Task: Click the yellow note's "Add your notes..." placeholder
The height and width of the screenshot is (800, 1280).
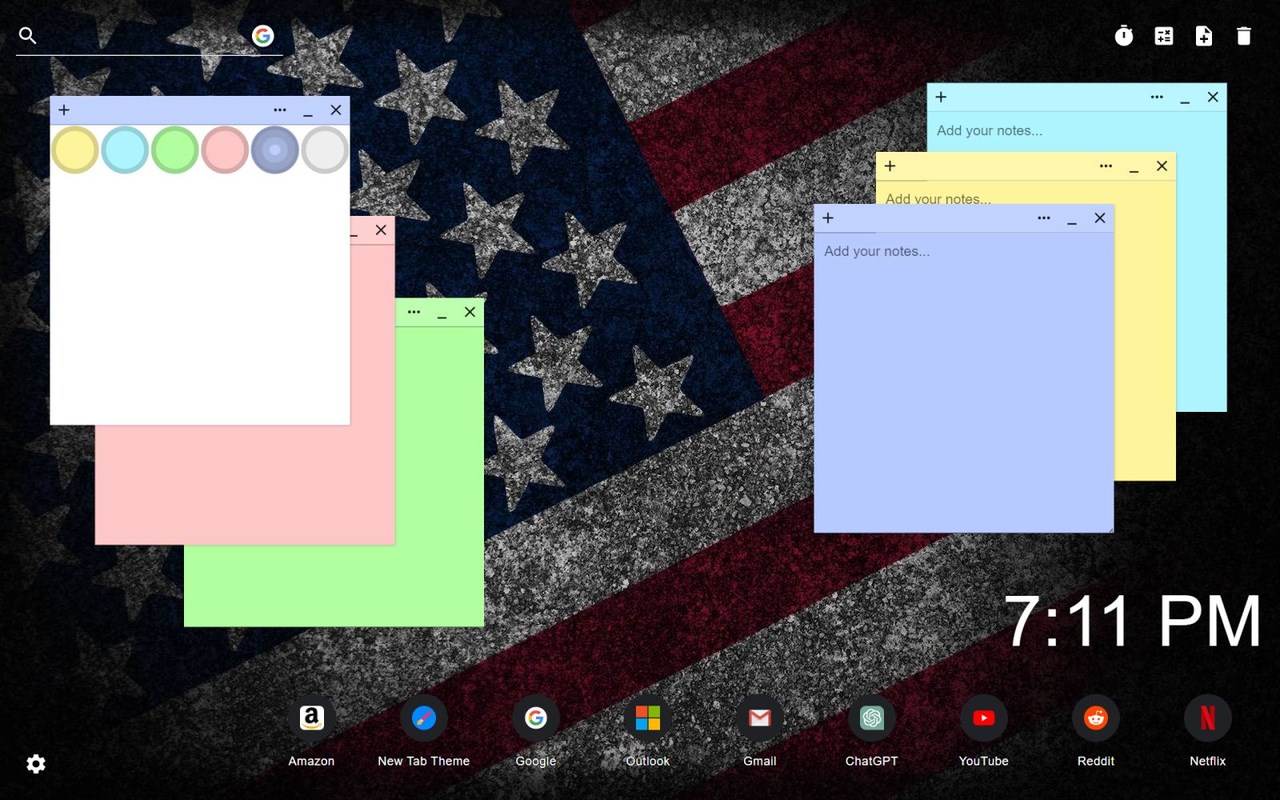Action: 938,198
